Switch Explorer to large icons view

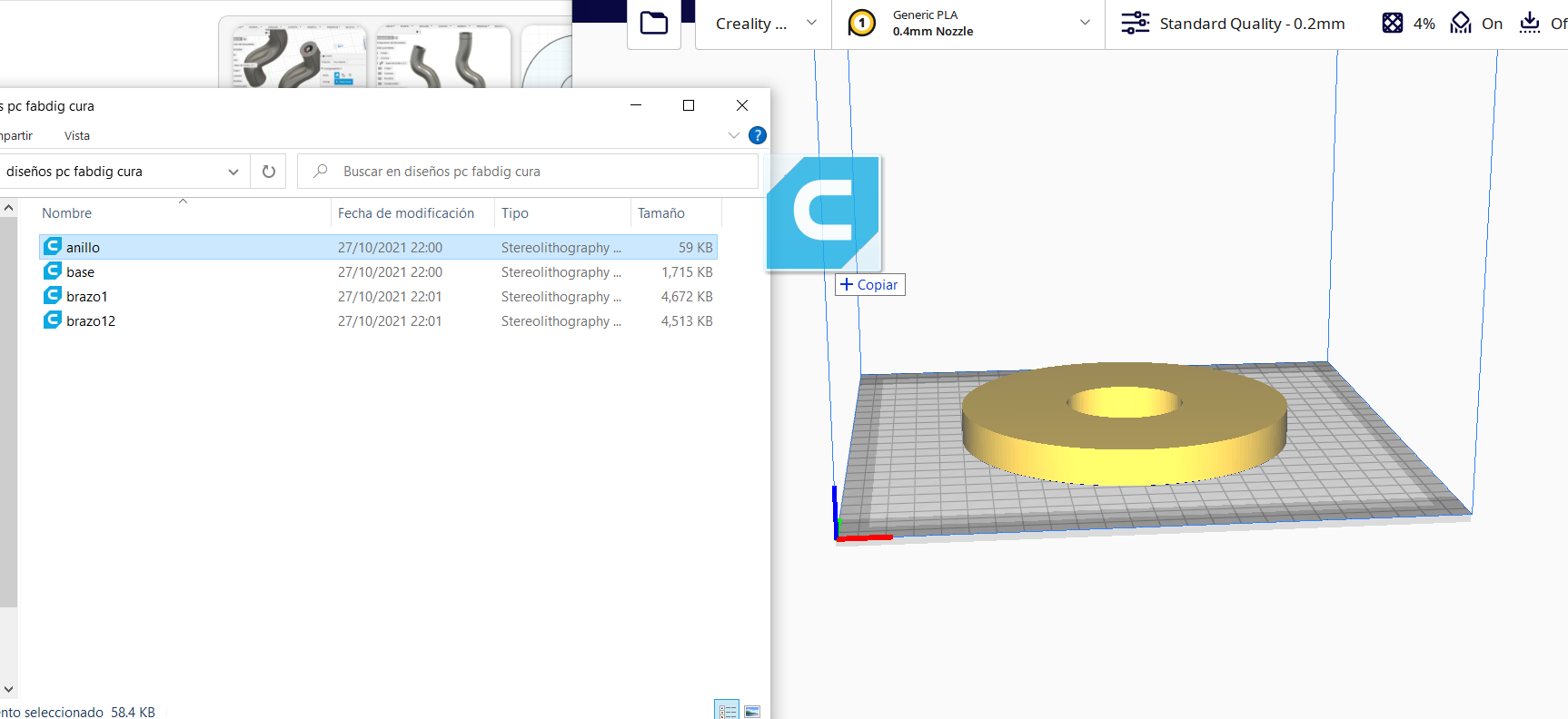pyautogui.click(x=752, y=710)
